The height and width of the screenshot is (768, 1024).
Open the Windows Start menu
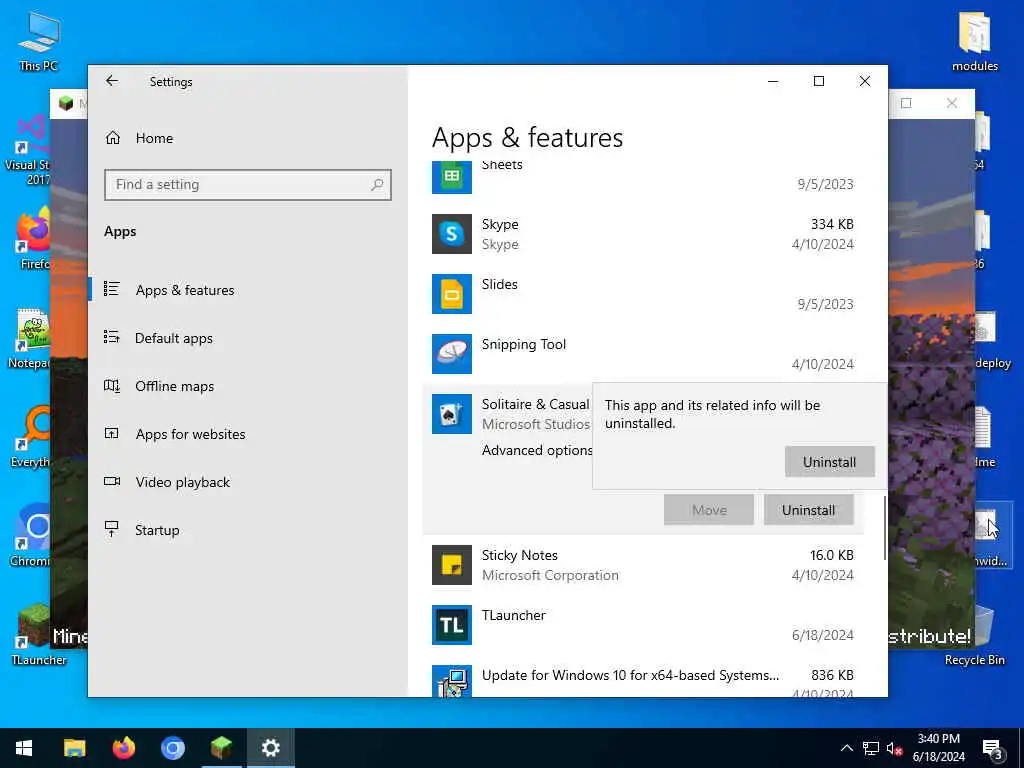click(24, 748)
